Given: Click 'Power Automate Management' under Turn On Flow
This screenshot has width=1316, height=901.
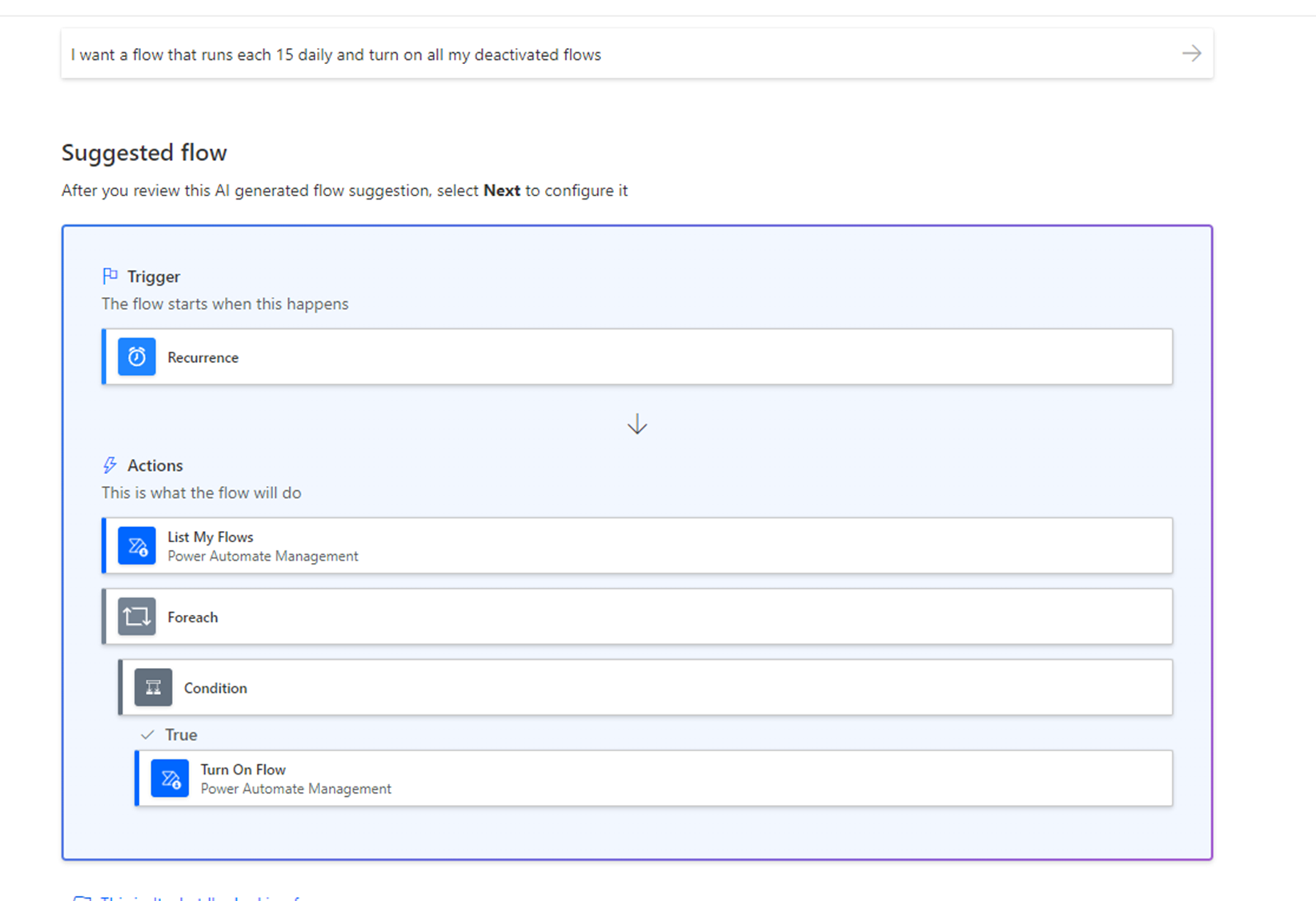Looking at the screenshot, I should [x=295, y=789].
